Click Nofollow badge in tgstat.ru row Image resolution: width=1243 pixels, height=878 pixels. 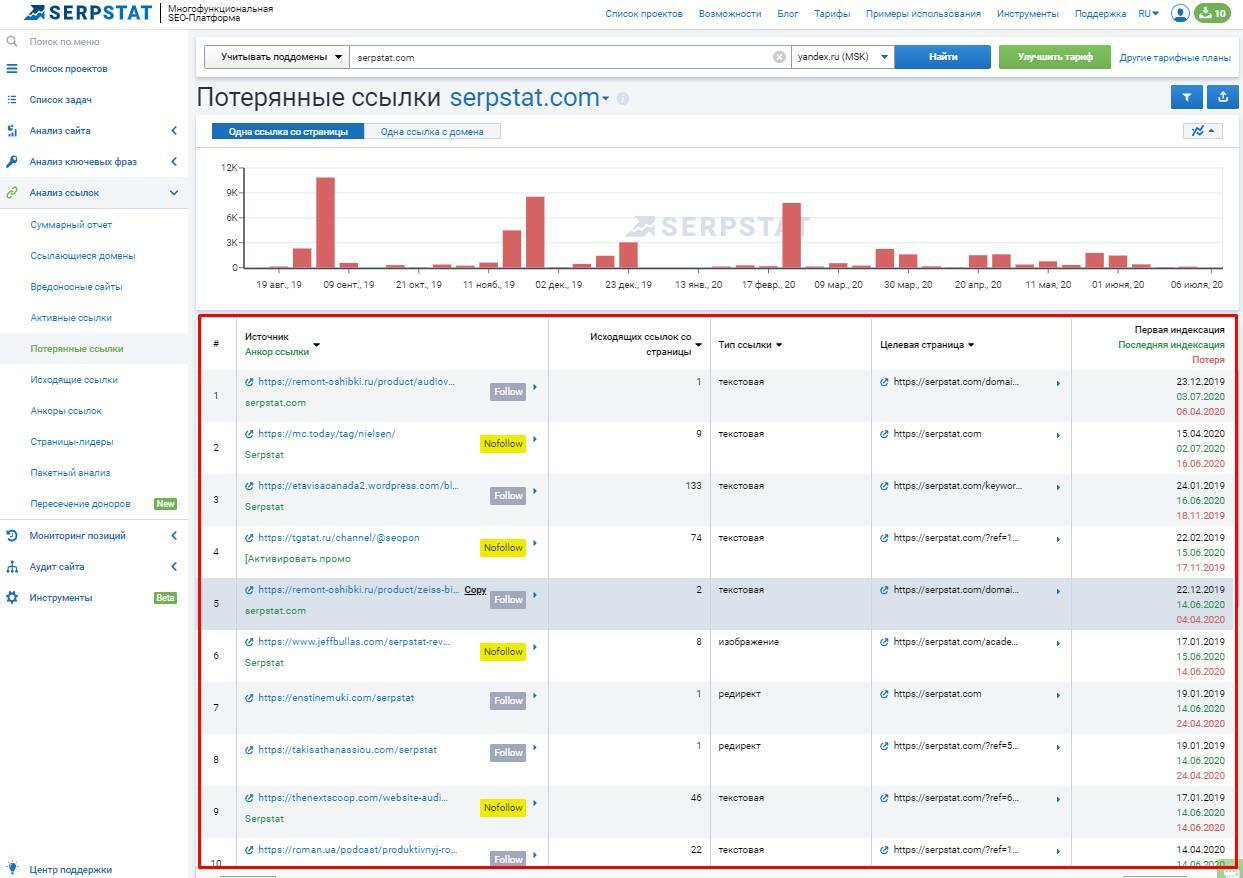coord(503,548)
